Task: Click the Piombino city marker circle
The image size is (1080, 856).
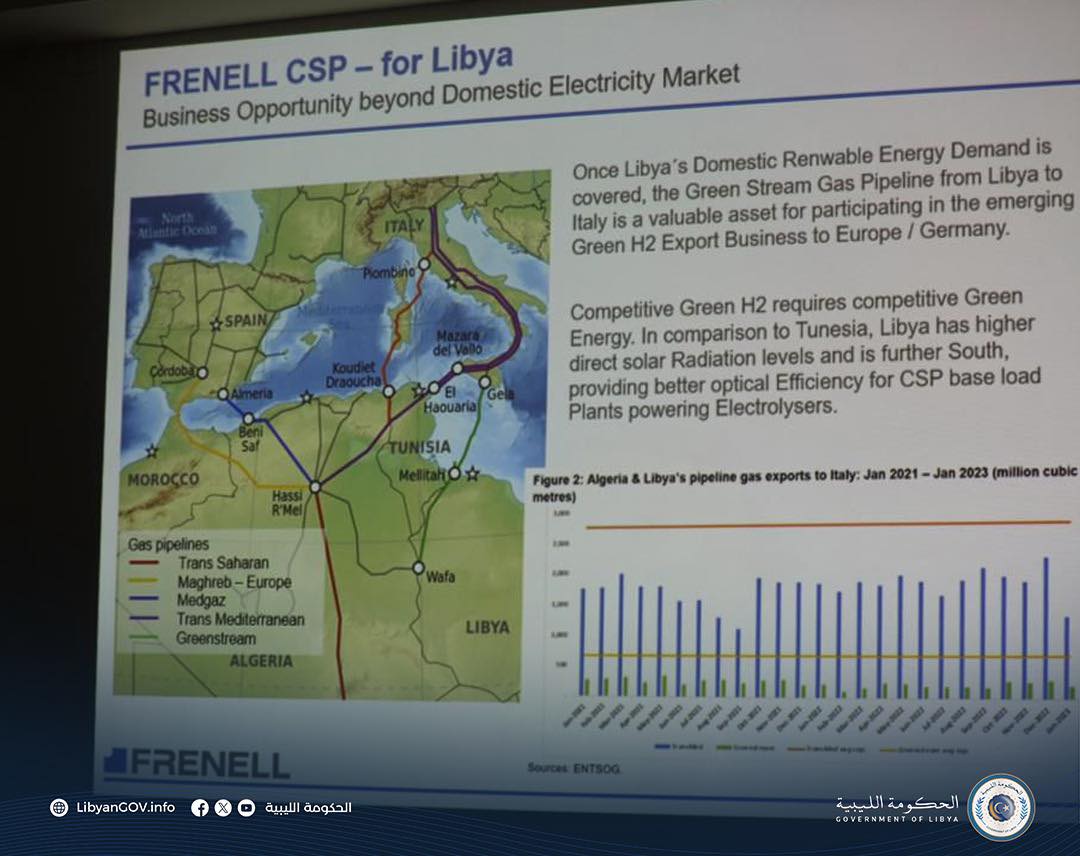Action: click(x=424, y=264)
